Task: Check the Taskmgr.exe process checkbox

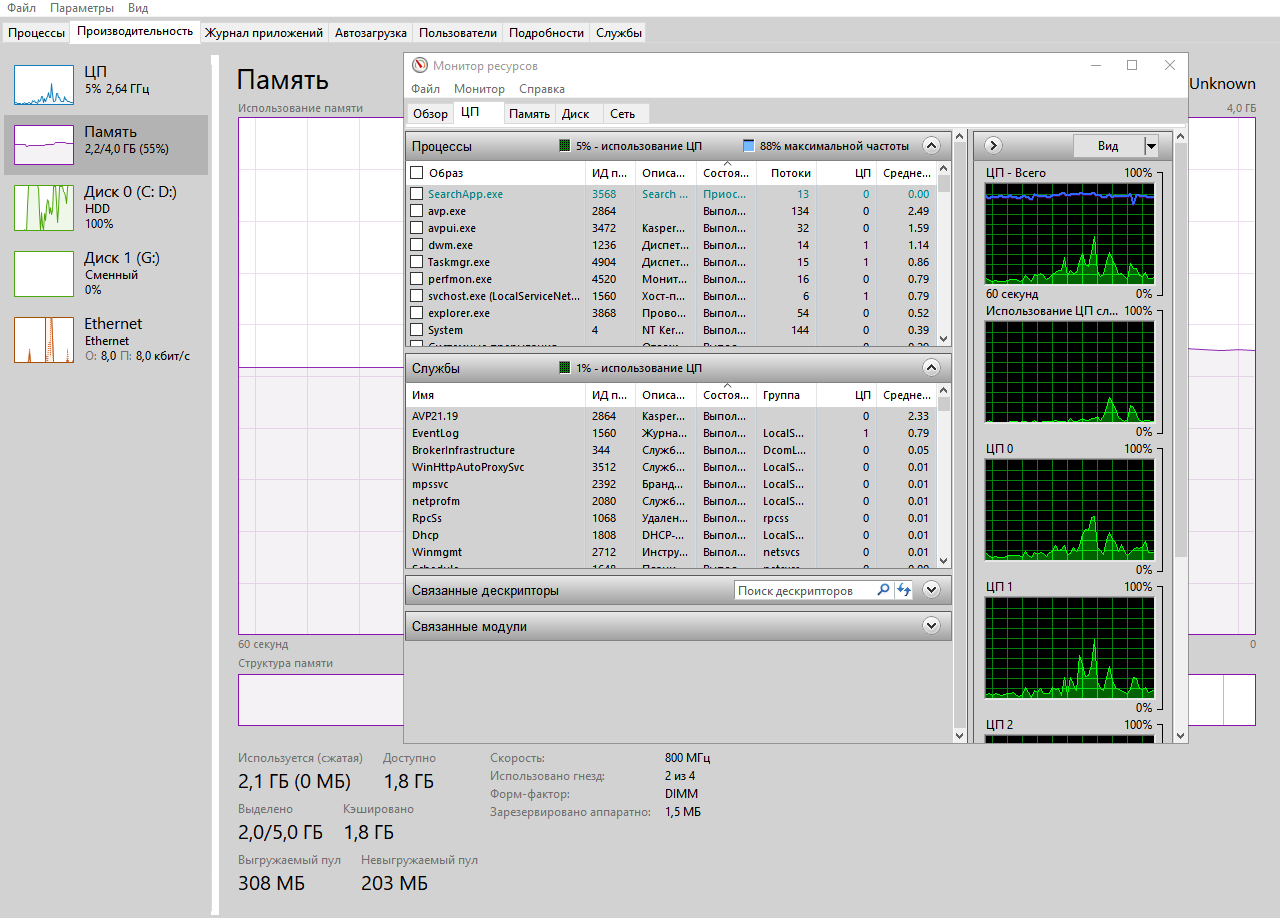Action: tap(417, 262)
